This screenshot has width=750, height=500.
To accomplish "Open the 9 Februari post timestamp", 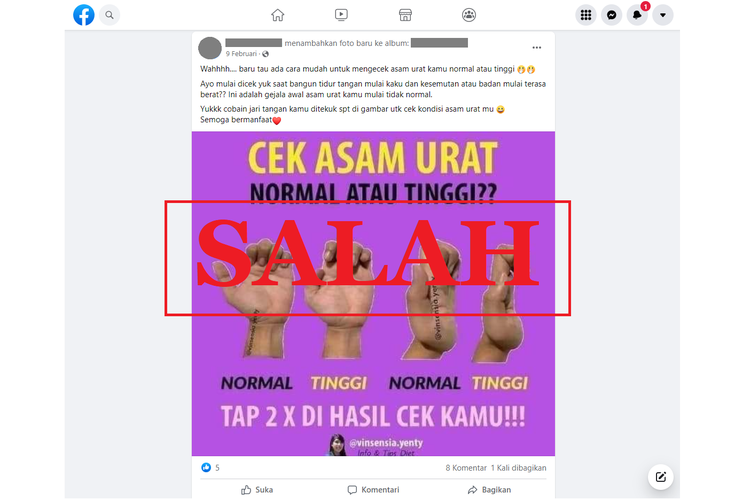I will point(241,54).
